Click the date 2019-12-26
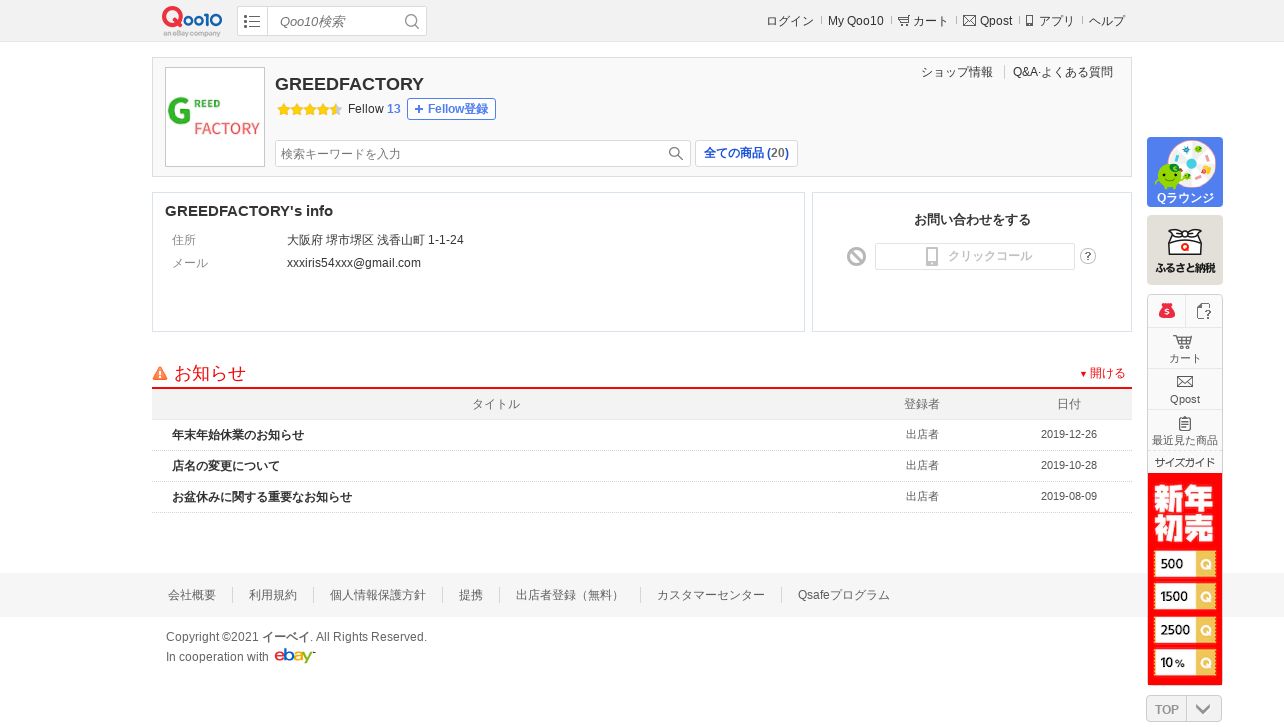Image resolution: width=1284 pixels, height=727 pixels. click(1069, 435)
